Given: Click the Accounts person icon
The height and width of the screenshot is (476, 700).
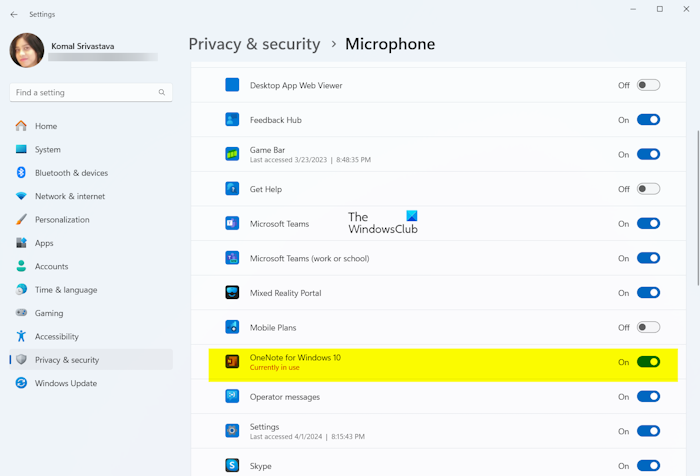Looking at the screenshot, I should pyautogui.click(x=21, y=266).
